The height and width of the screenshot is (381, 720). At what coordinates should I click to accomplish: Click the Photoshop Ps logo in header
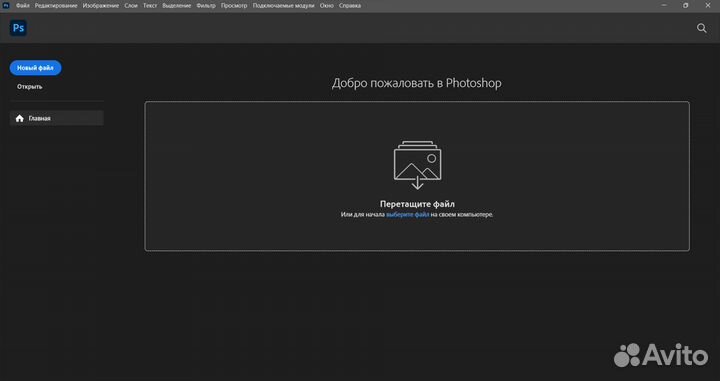(x=18, y=28)
